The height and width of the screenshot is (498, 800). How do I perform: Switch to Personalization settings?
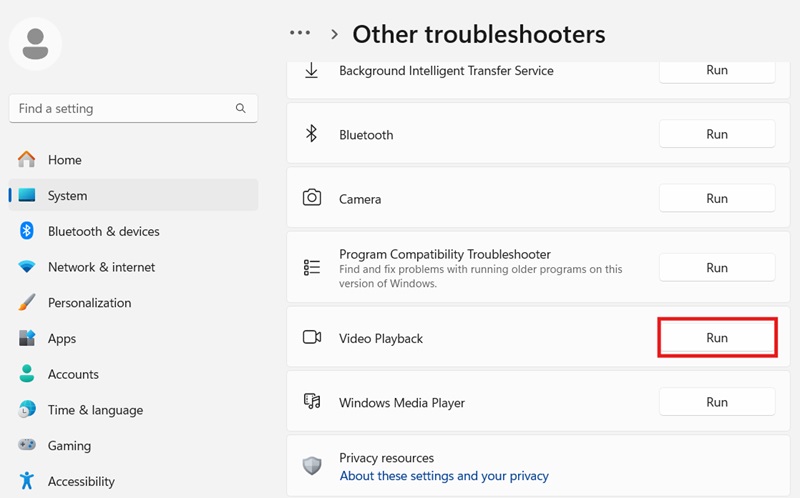click(134, 303)
